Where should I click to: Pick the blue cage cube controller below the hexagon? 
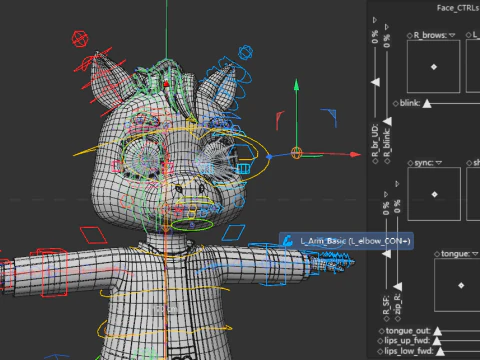(x=244, y=168)
